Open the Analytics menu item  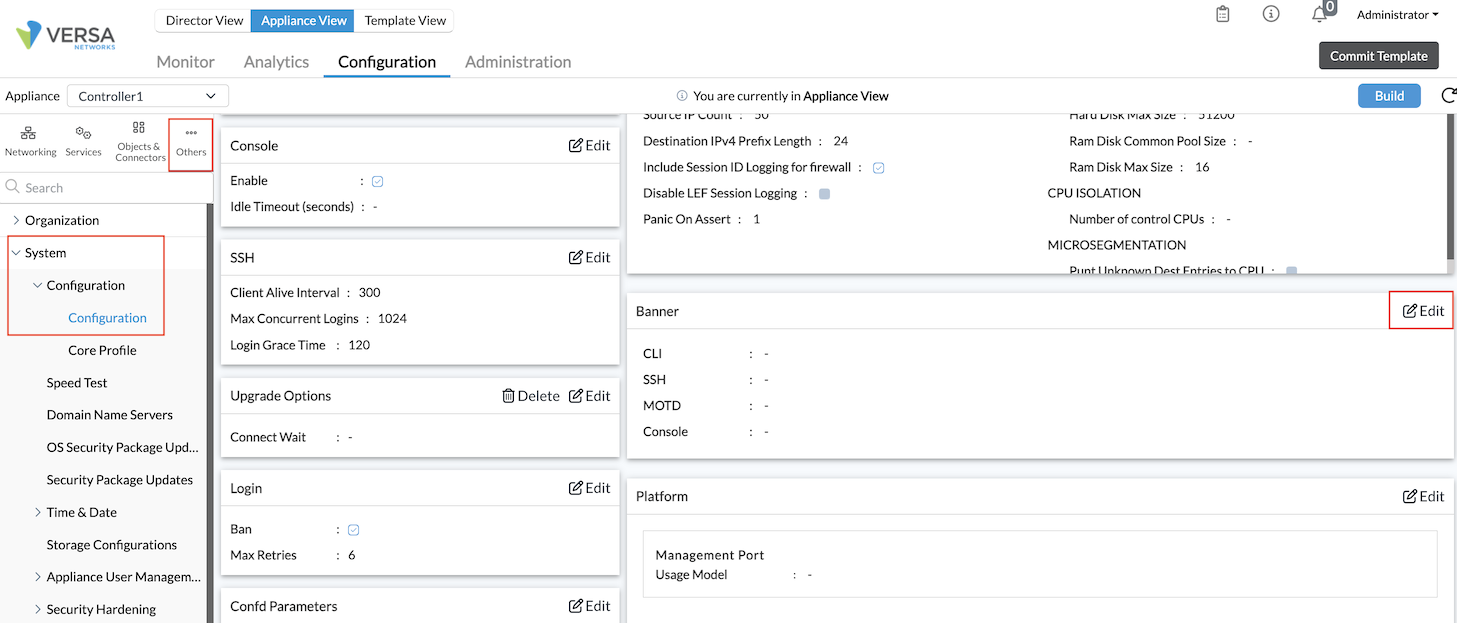coord(276,61)
